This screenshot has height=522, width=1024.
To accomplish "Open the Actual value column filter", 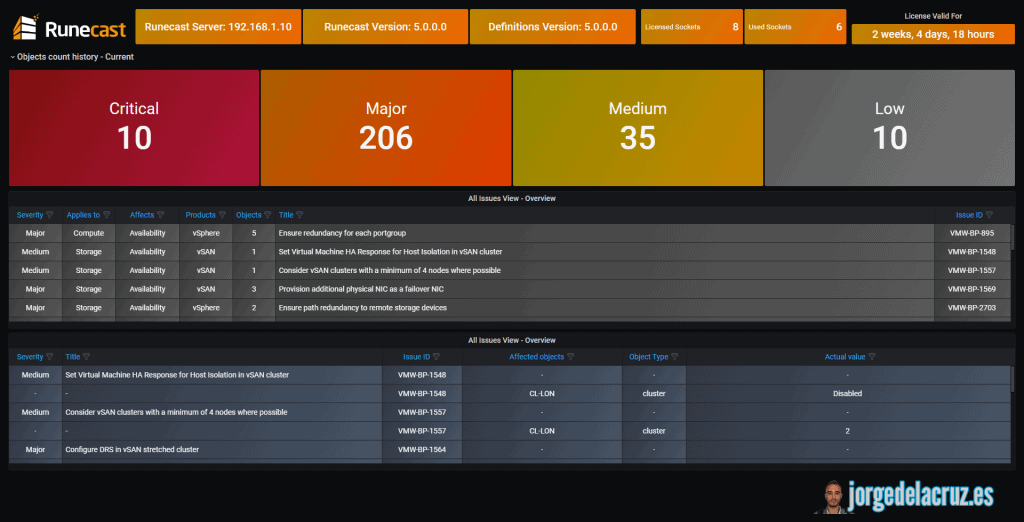I will pos(872,357).
